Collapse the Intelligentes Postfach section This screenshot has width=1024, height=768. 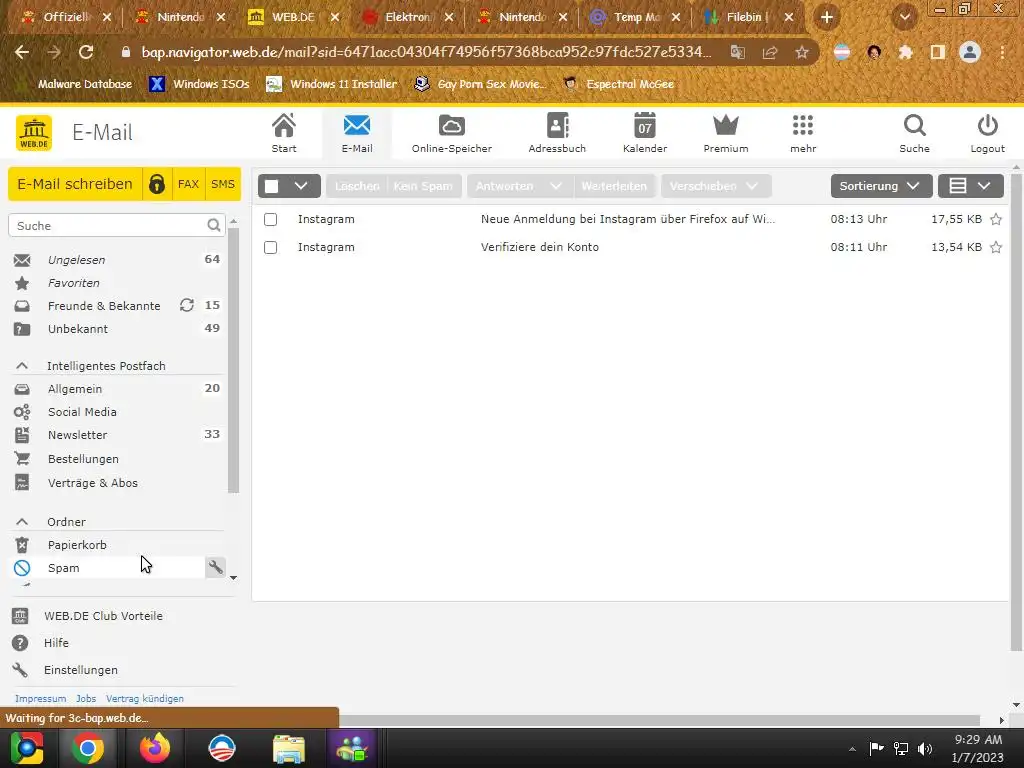(22, 366)
